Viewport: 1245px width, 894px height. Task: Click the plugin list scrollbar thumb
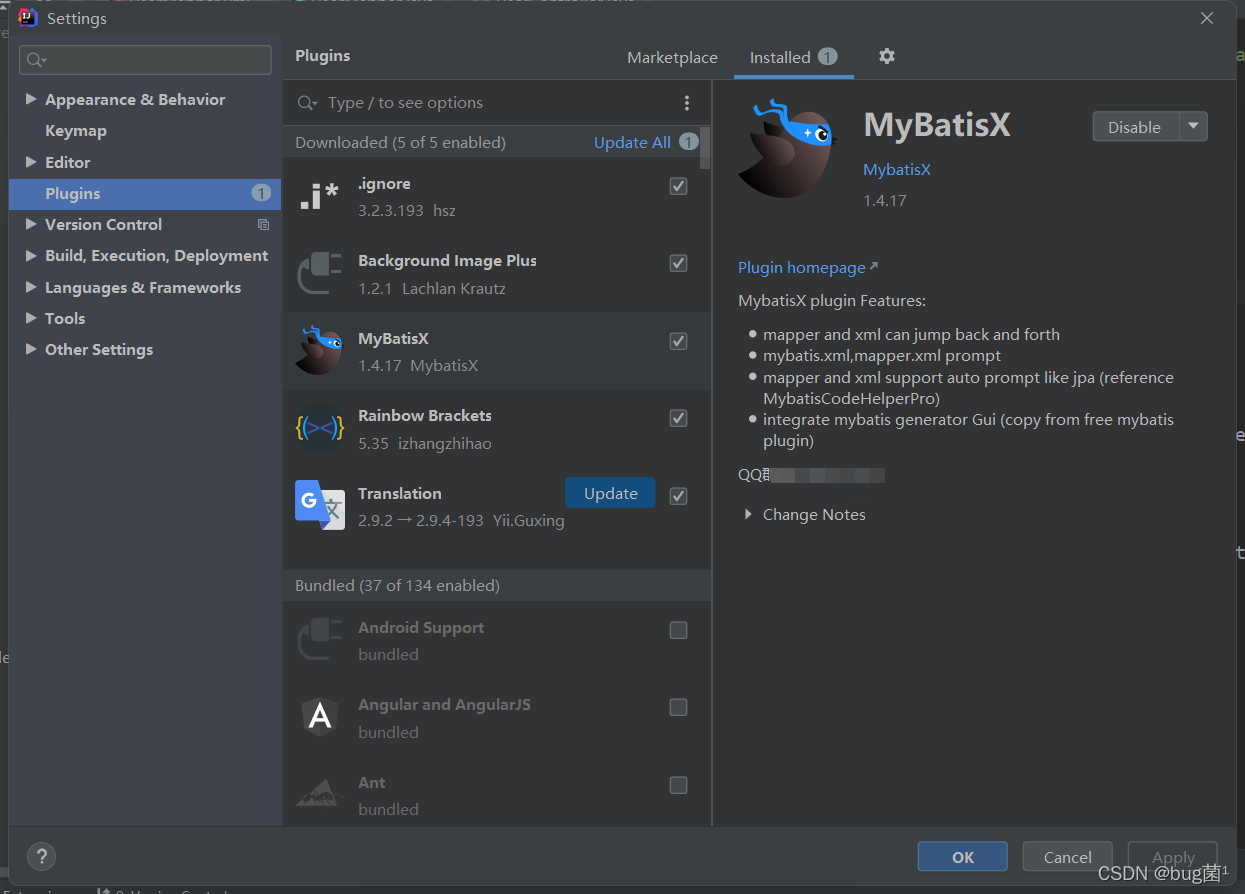pyautogui.click(x=706, y=148)
